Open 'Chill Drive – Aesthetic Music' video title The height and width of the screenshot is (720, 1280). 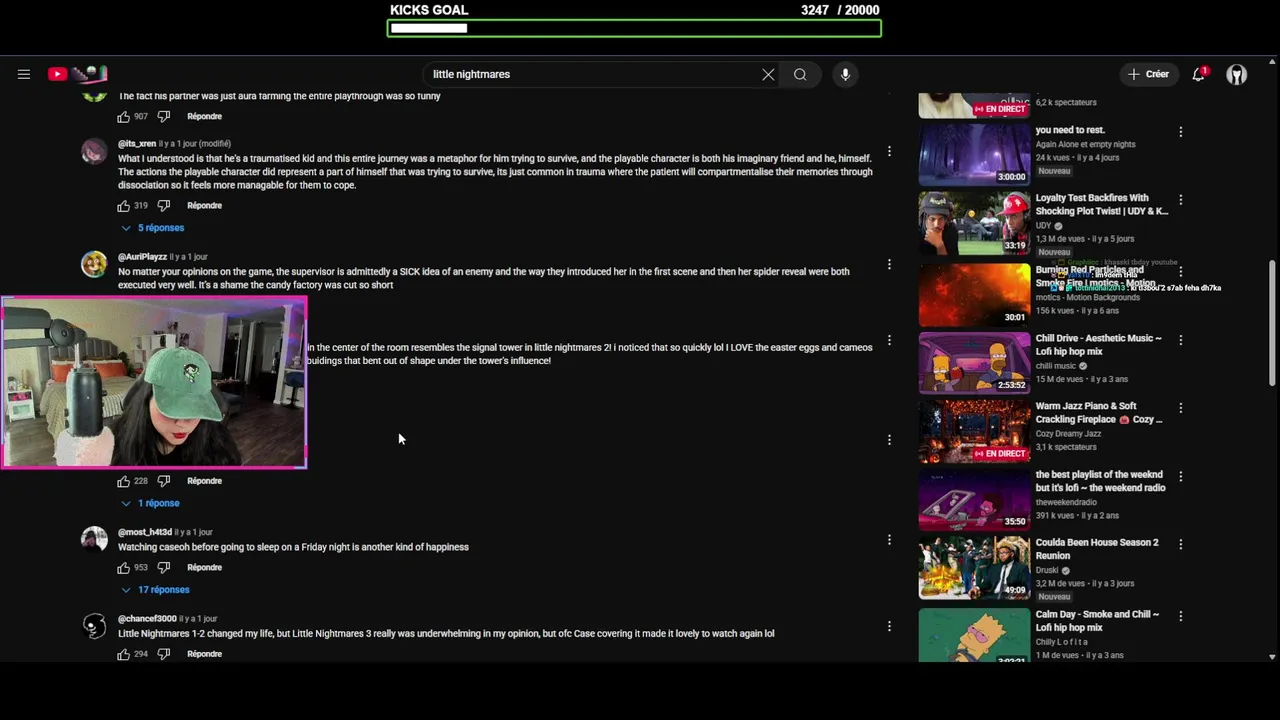tap(1098, 345)
